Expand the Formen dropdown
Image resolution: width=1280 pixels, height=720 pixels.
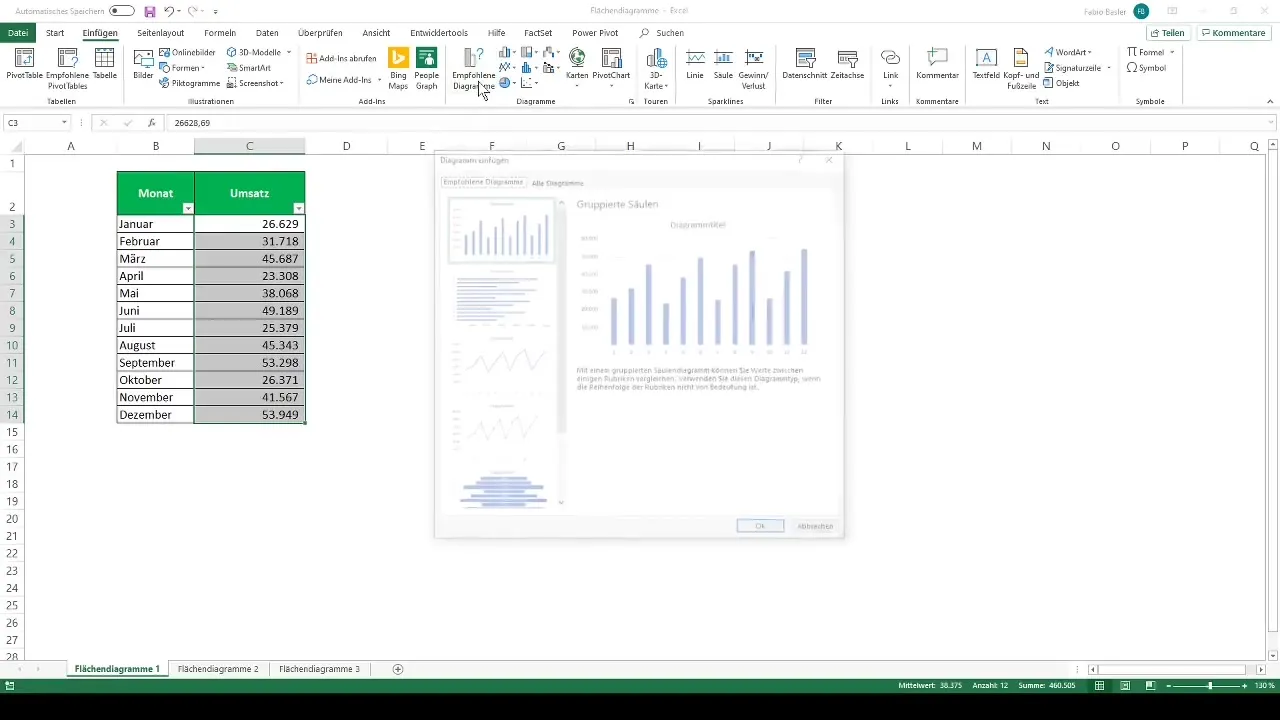[205, 68]
